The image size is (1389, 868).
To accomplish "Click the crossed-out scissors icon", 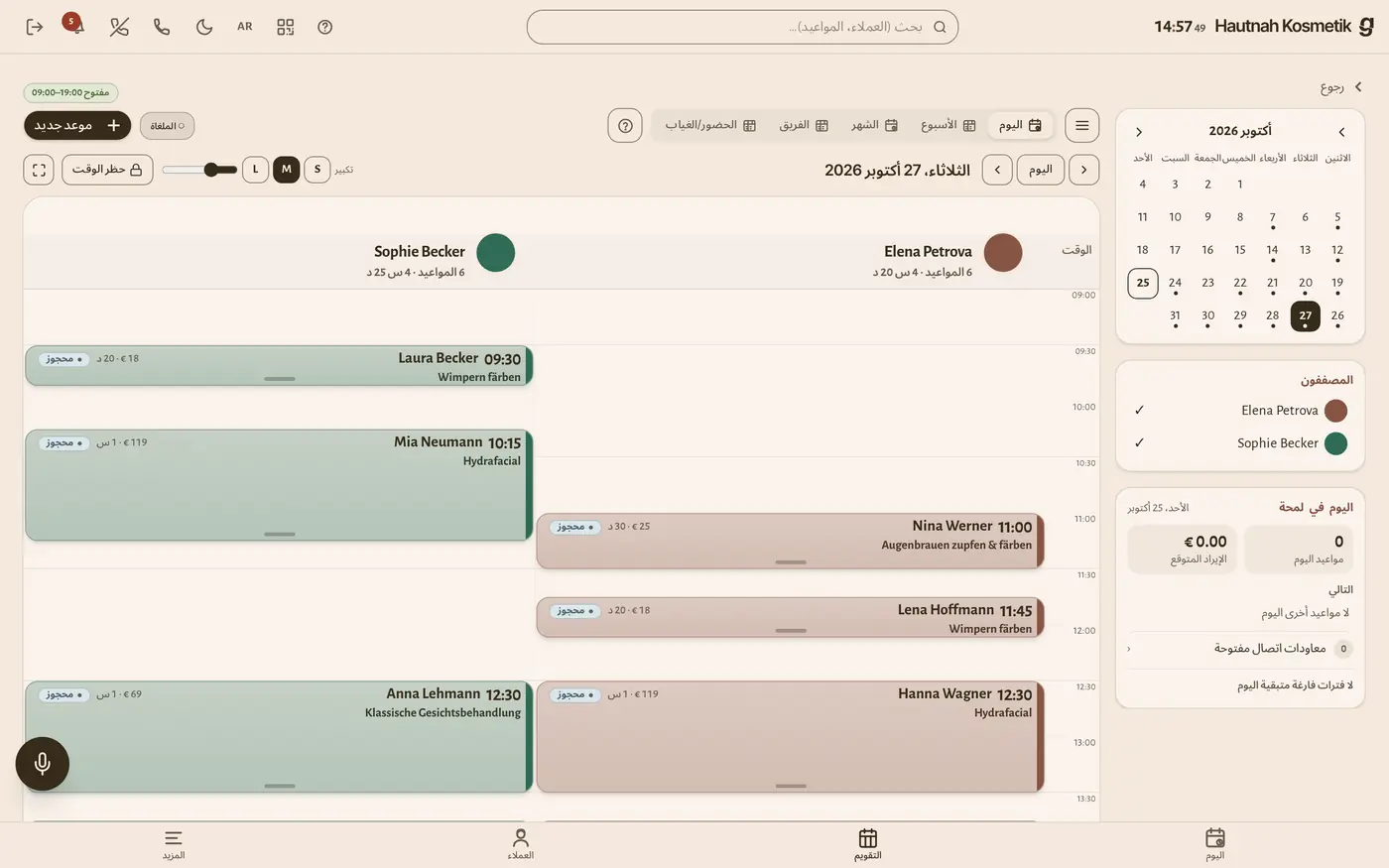I will pos(119,27).
